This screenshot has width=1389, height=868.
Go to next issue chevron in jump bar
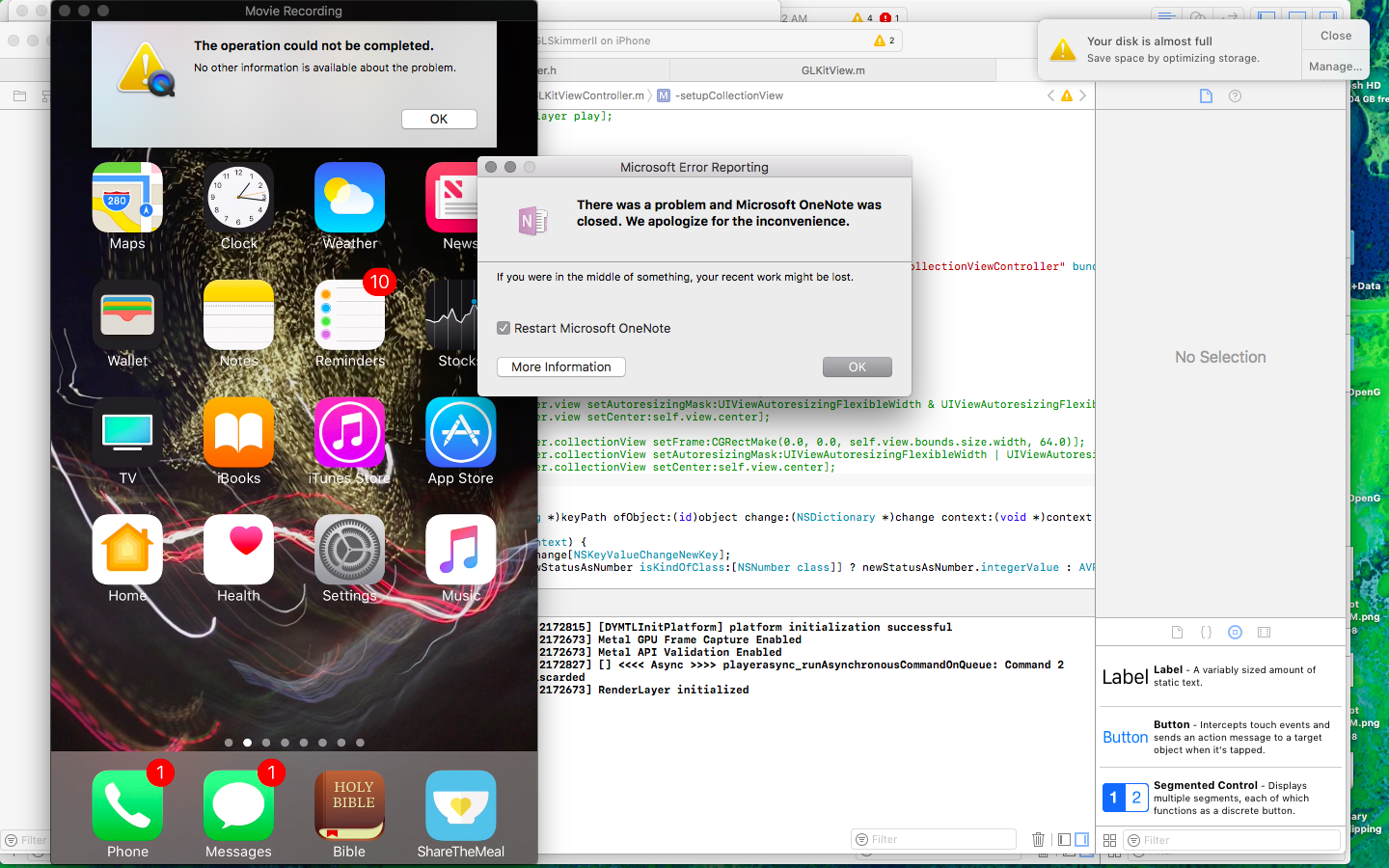tap(1082, 95)
